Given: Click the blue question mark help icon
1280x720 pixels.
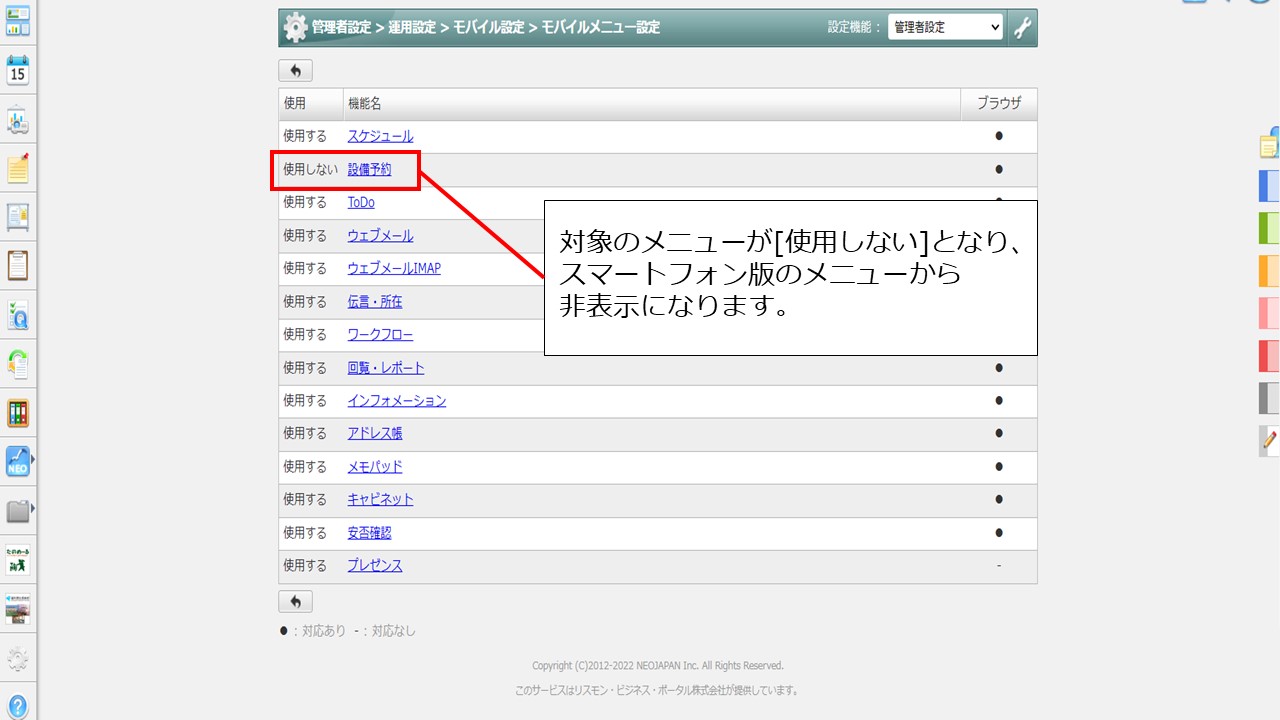Looking at the screenshot, I should (x=18, y=706).
